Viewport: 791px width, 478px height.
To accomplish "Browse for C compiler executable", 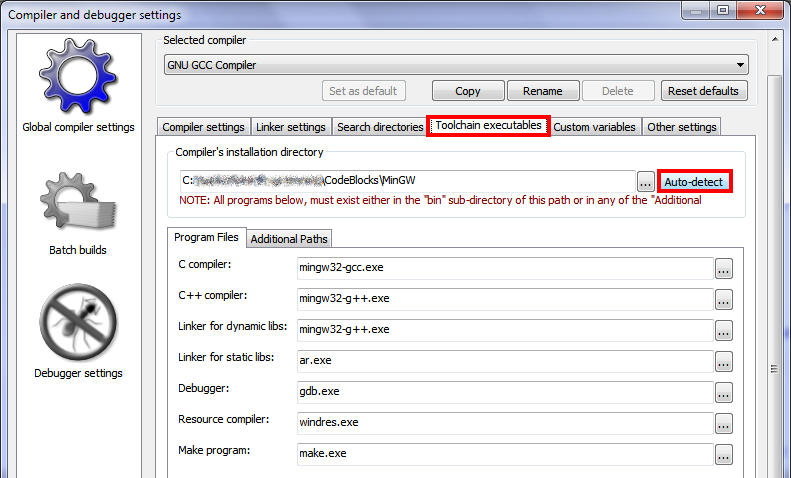I will (x=724, y=268).
